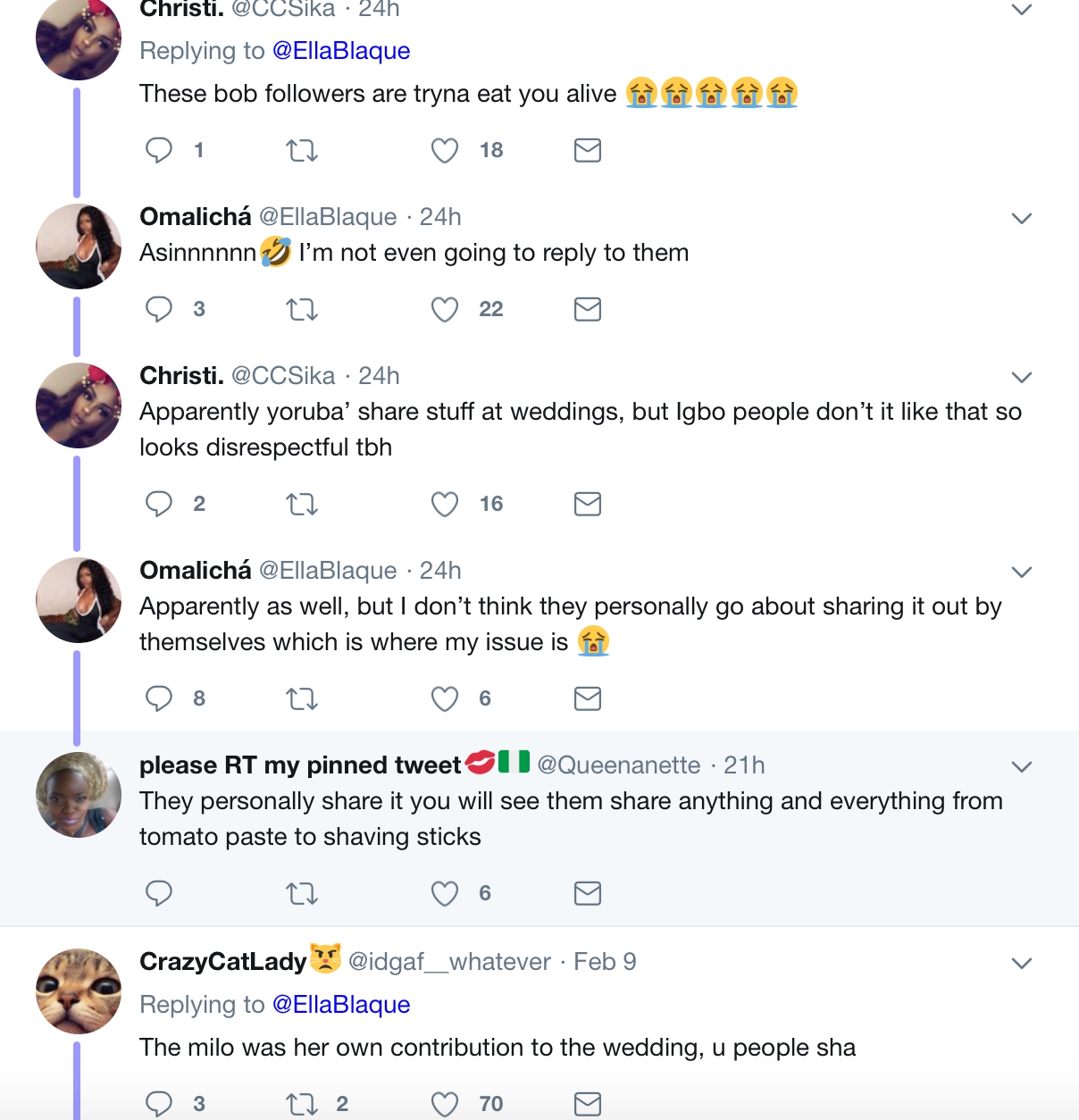The width and height of the screenshot is (1079, 1120).
Task: Retweet Christi's tweet about yoruba weddings
Action: (302, 505)
